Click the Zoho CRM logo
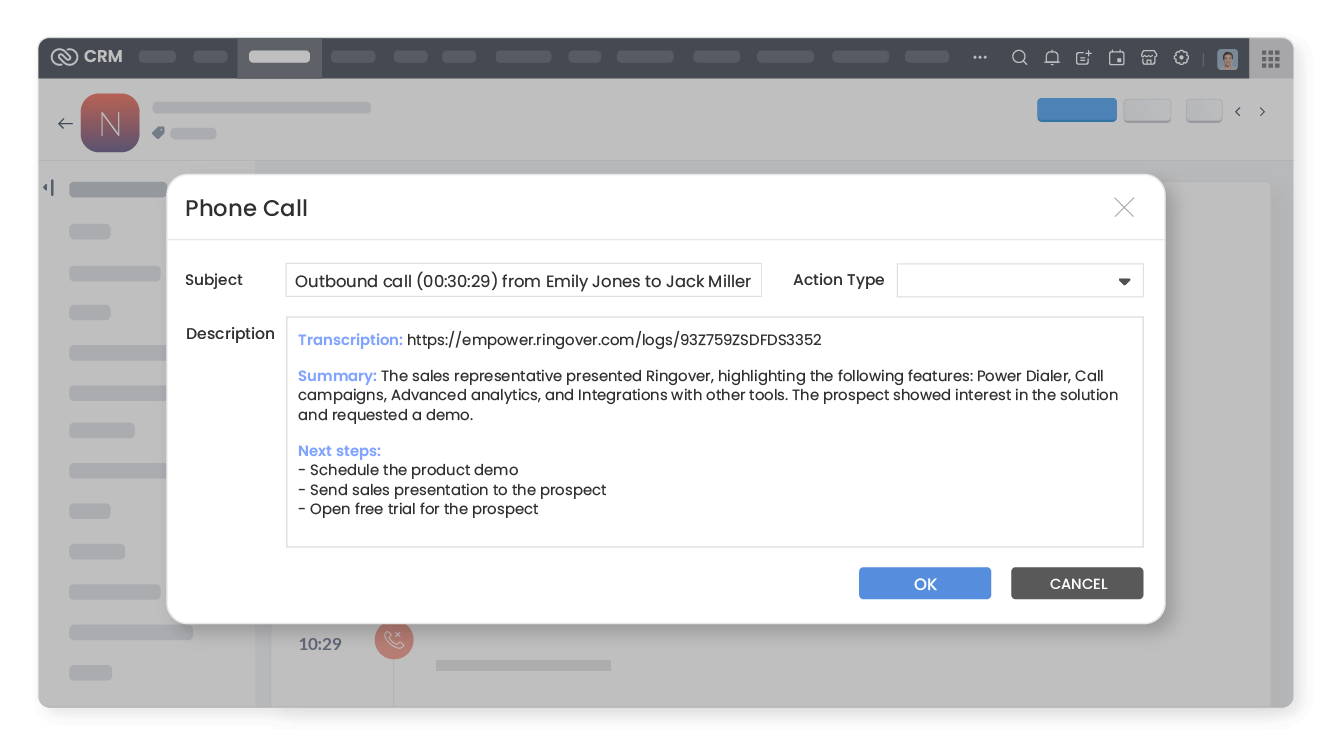This screenshot has width=1332, height=746. 86,57
